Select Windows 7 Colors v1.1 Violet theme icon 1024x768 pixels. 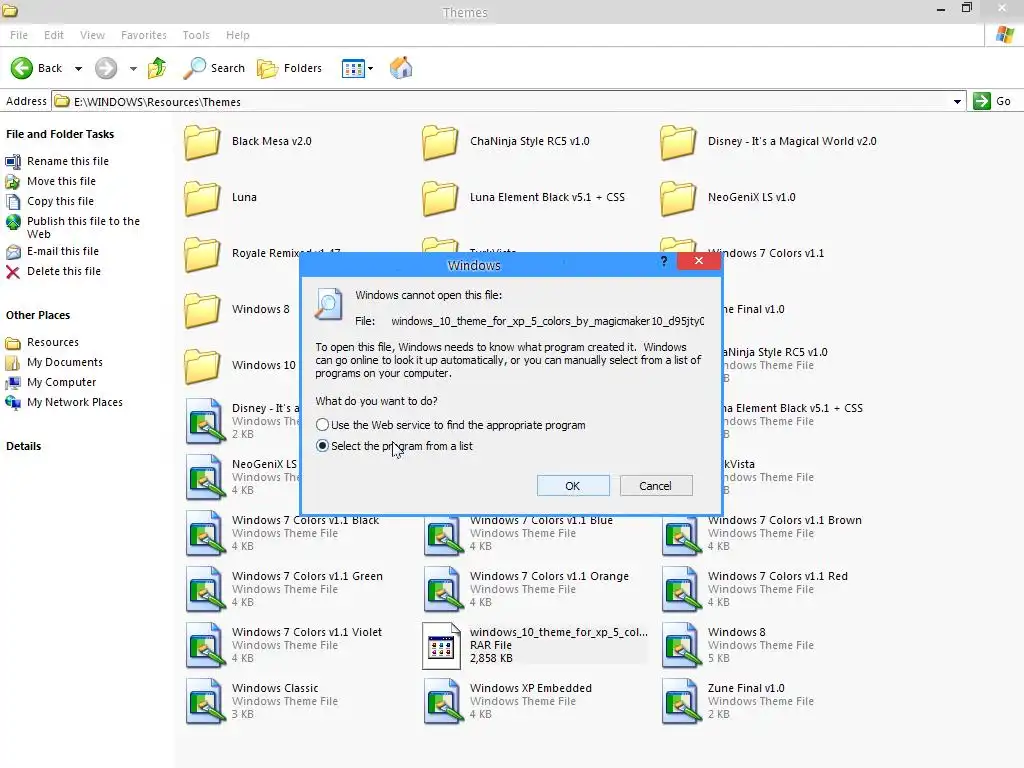pos(204,646)
